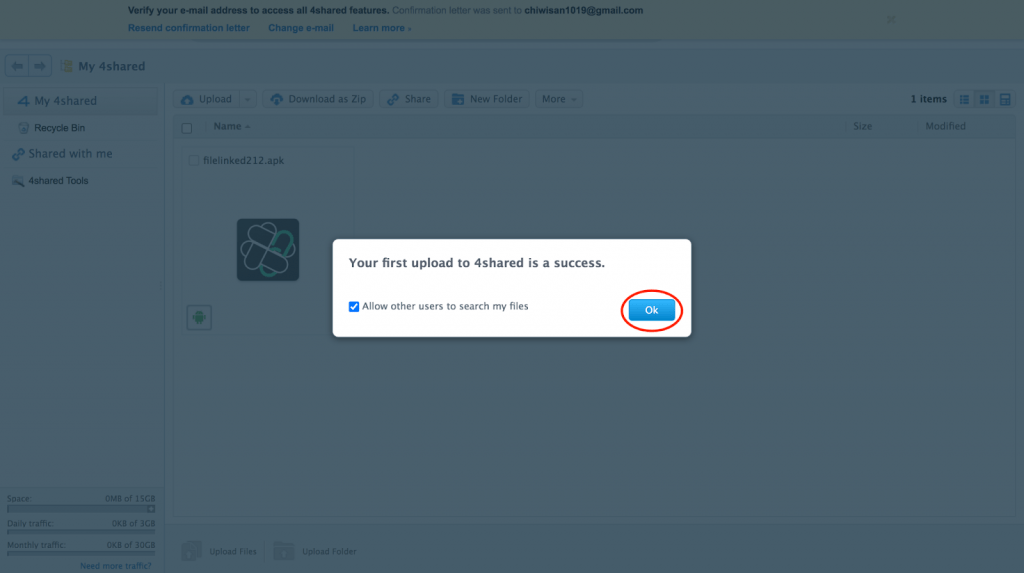Click the Ok button in the dialog

coord(651,310)
